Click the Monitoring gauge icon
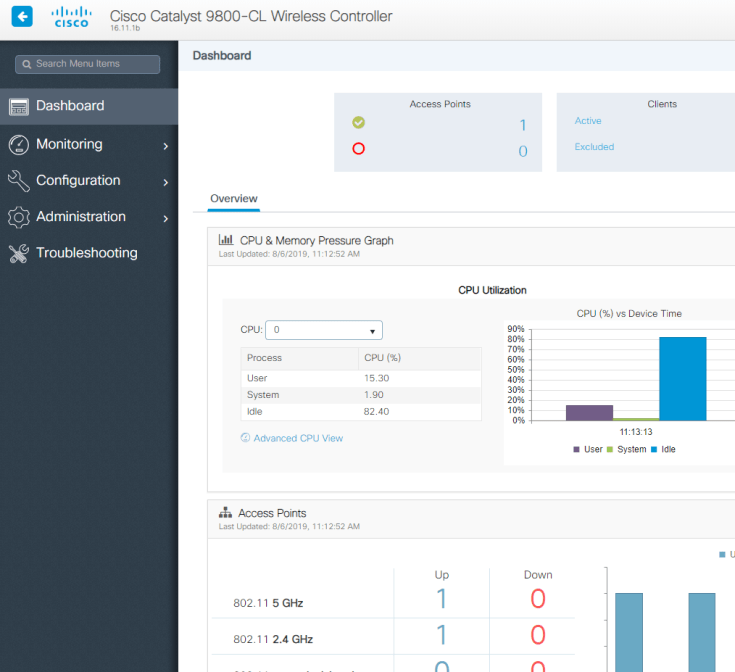Image resolution: width=735 pixels, height=672 pixels. [18, 145]
